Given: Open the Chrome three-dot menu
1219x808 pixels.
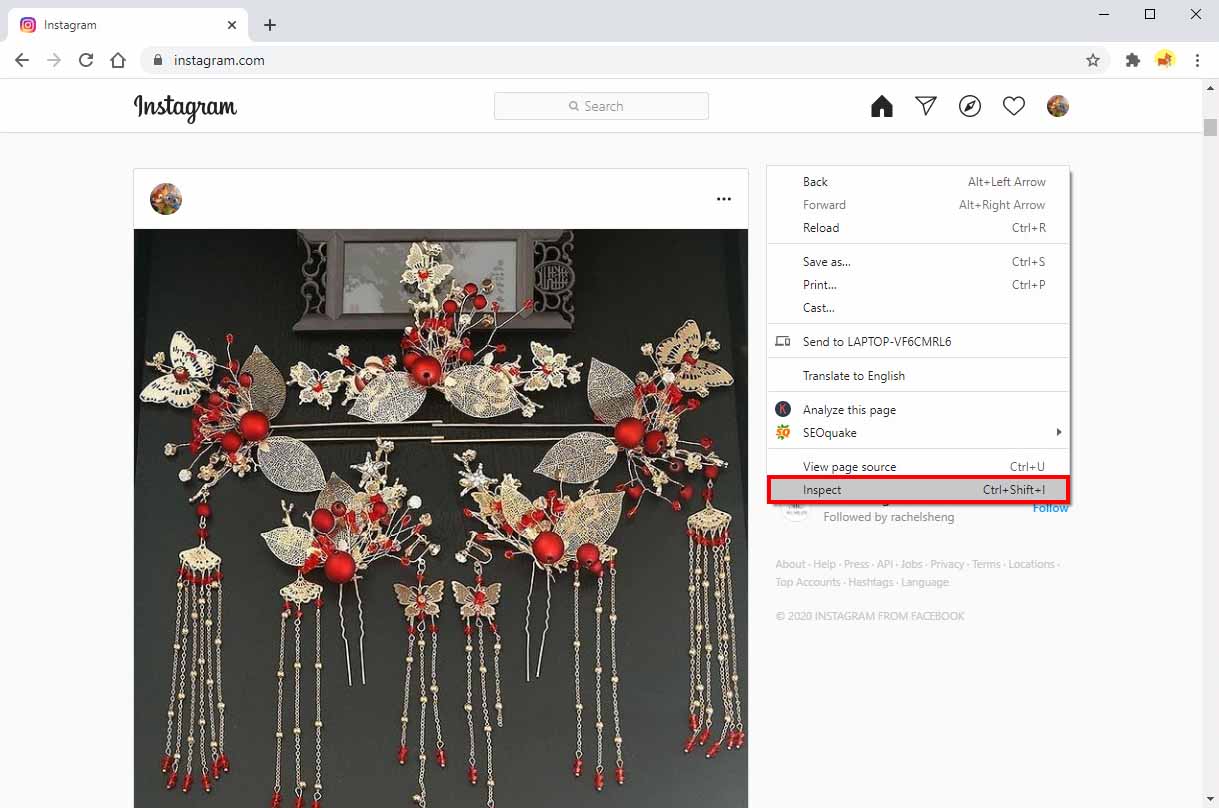Looking at the screenshot, I should pos(1198,60).
